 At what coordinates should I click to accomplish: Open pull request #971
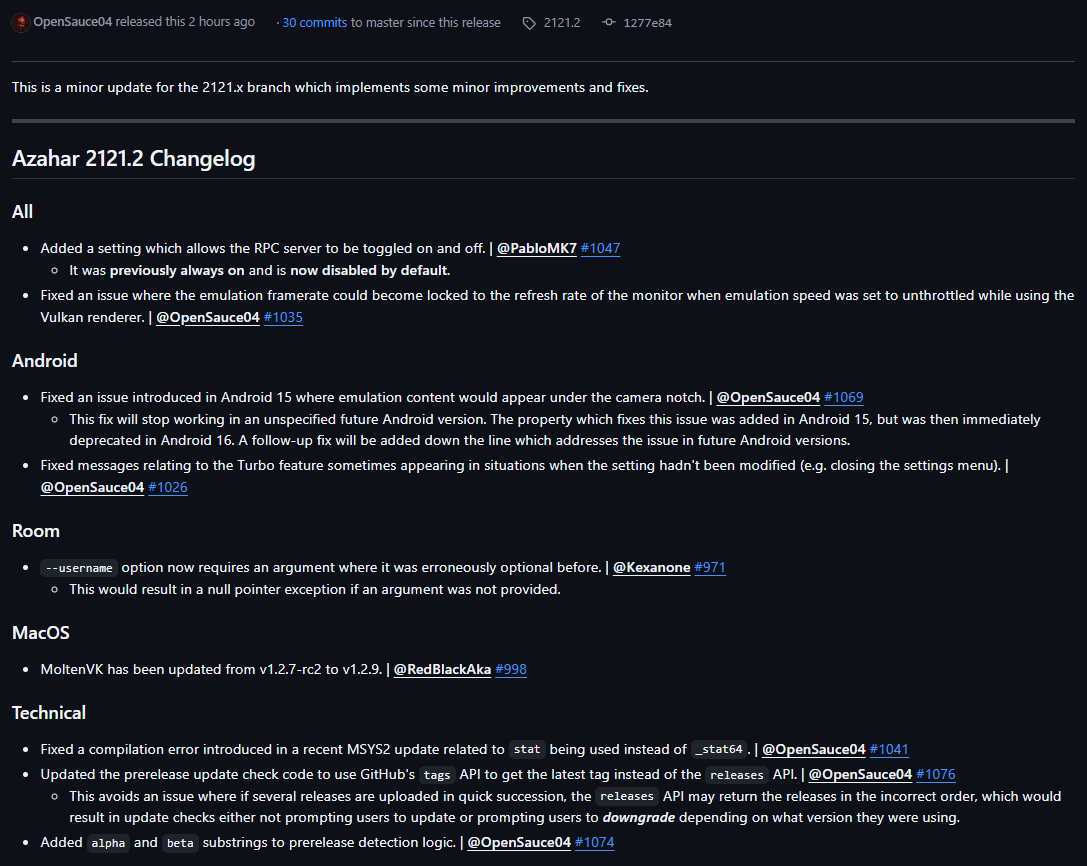point(710,567)
